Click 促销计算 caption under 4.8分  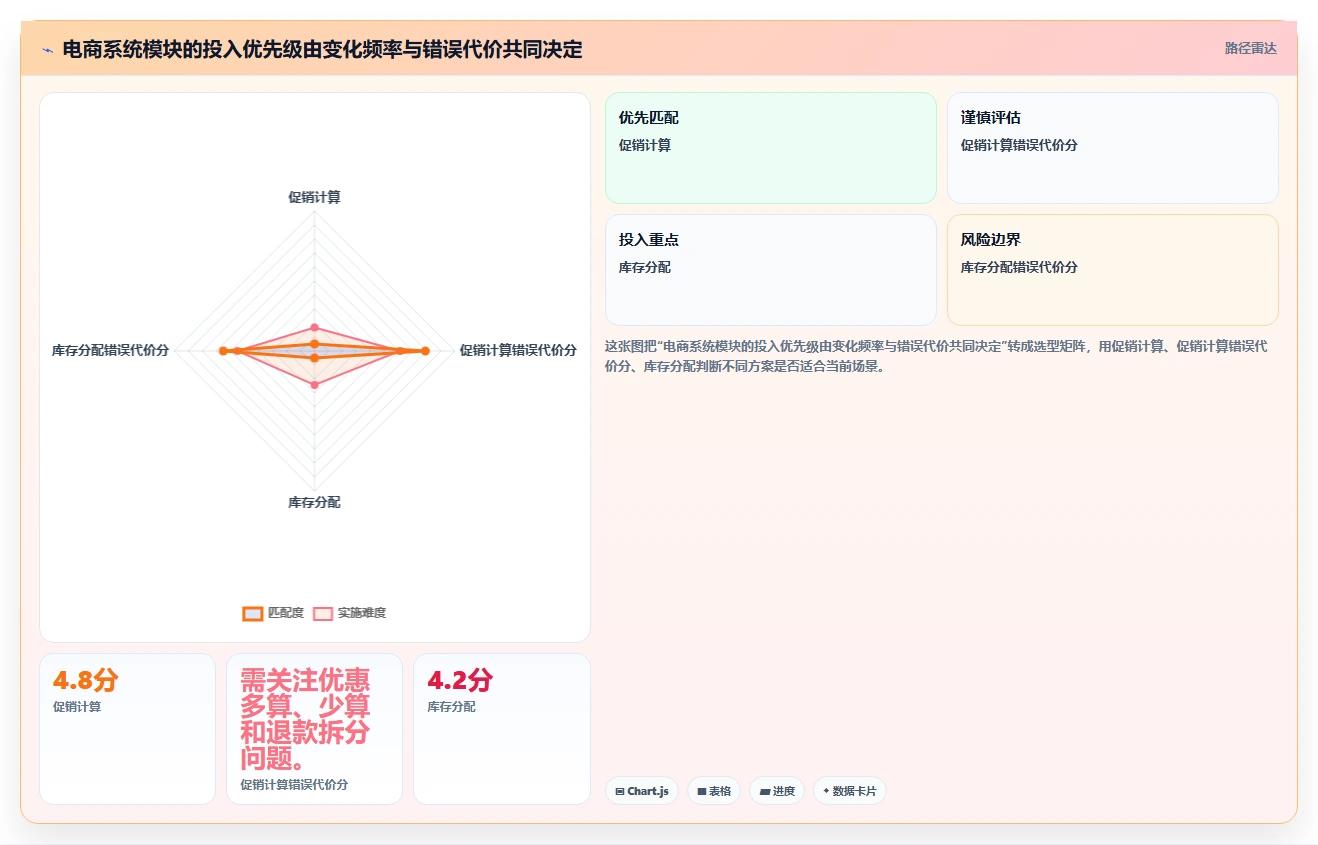[x=77, y=707]
